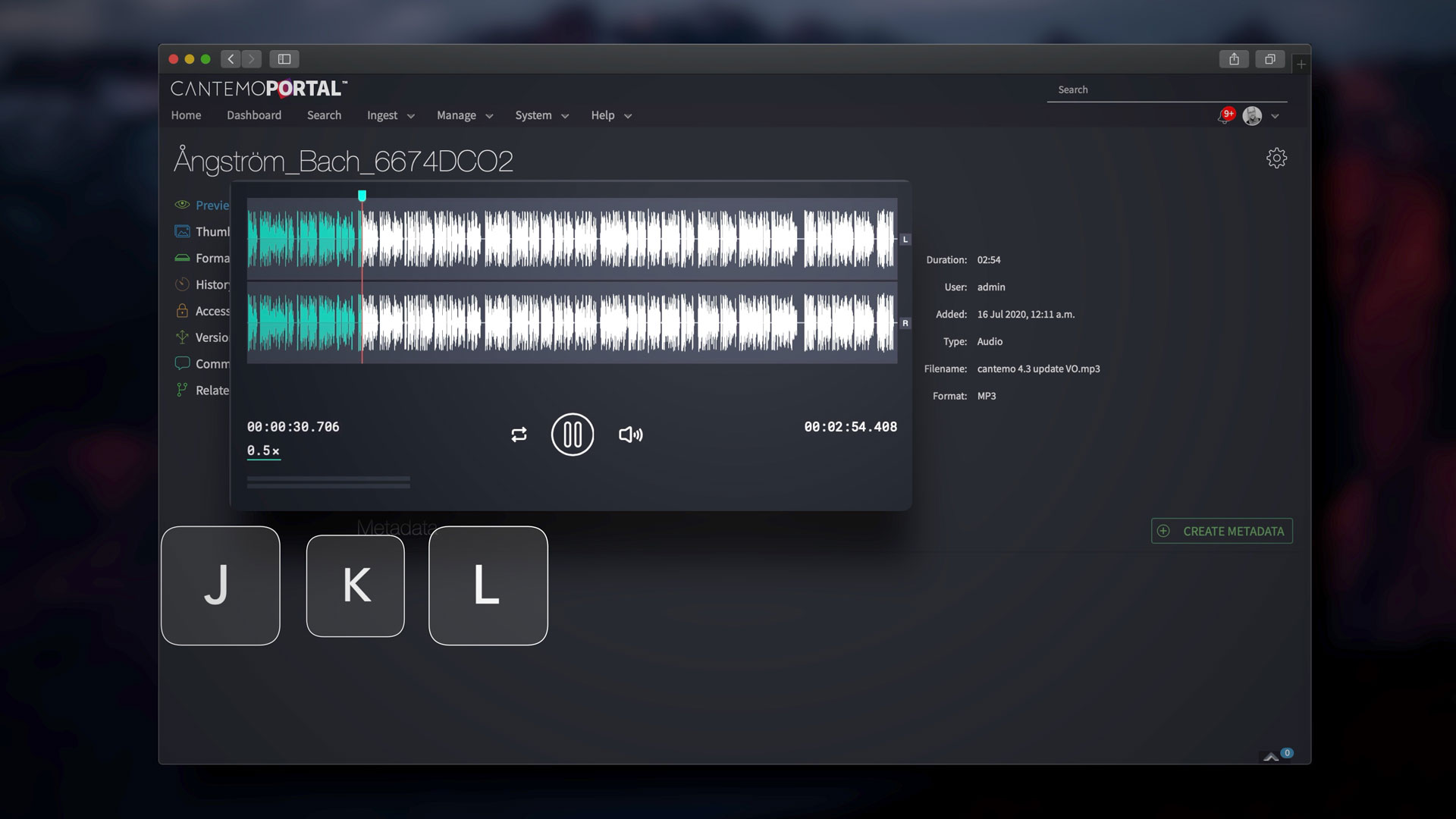
Task: Click the CREATE METADATA button
Action: click(x=1222, y=531)
